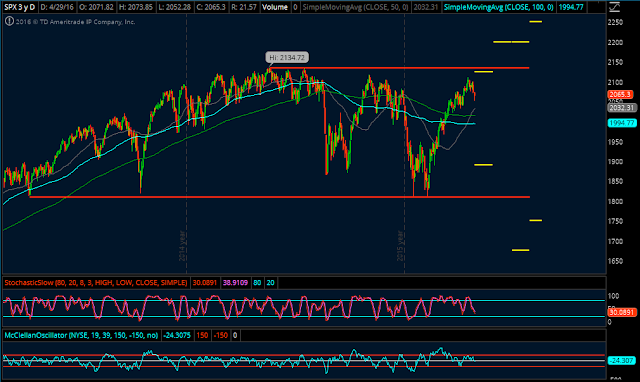The image size is (640, 382).
Task: Click the 1850 price axis label
Action: [x=615, y=181]
